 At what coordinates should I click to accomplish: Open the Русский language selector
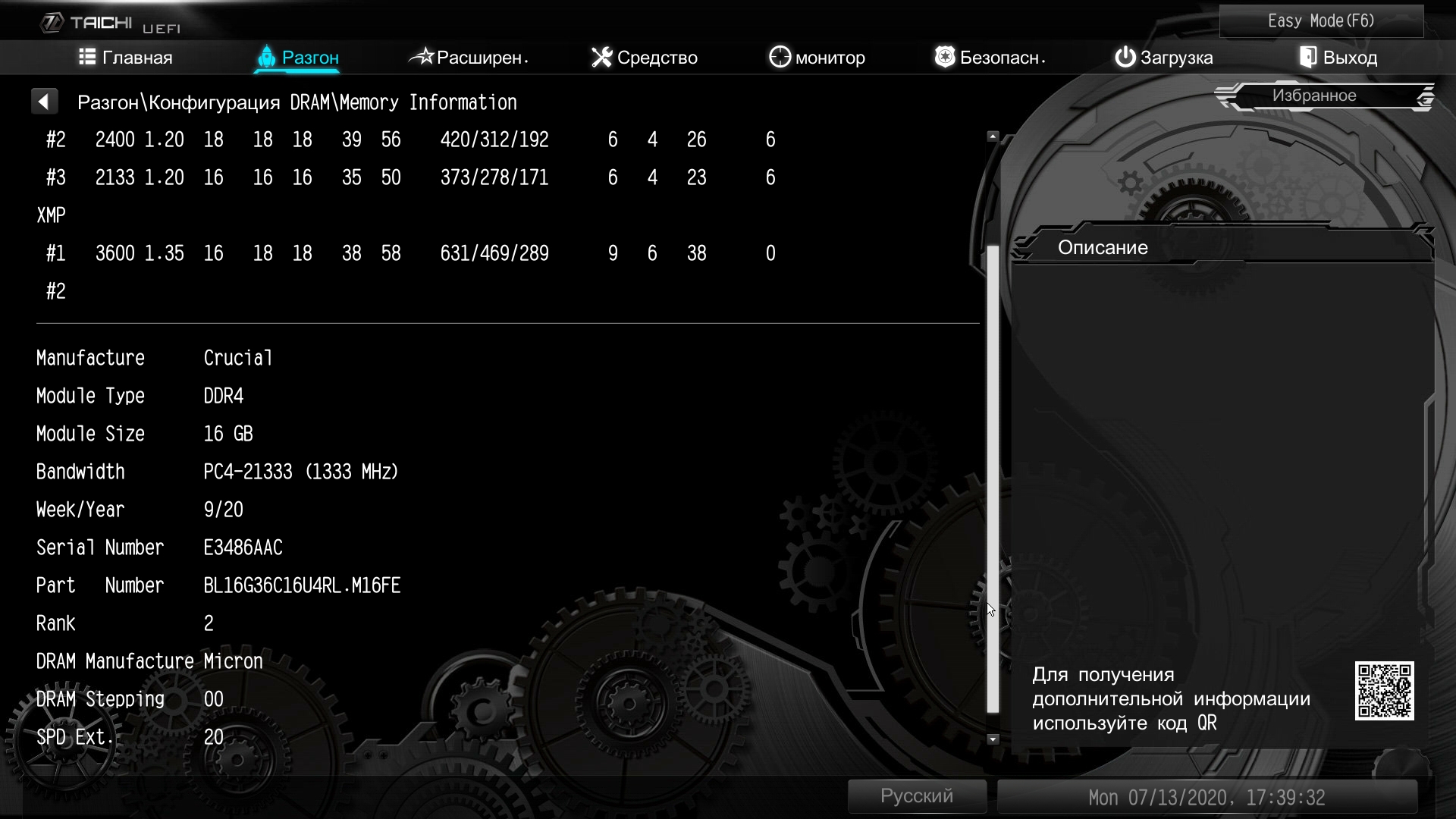tap(916, 796)
